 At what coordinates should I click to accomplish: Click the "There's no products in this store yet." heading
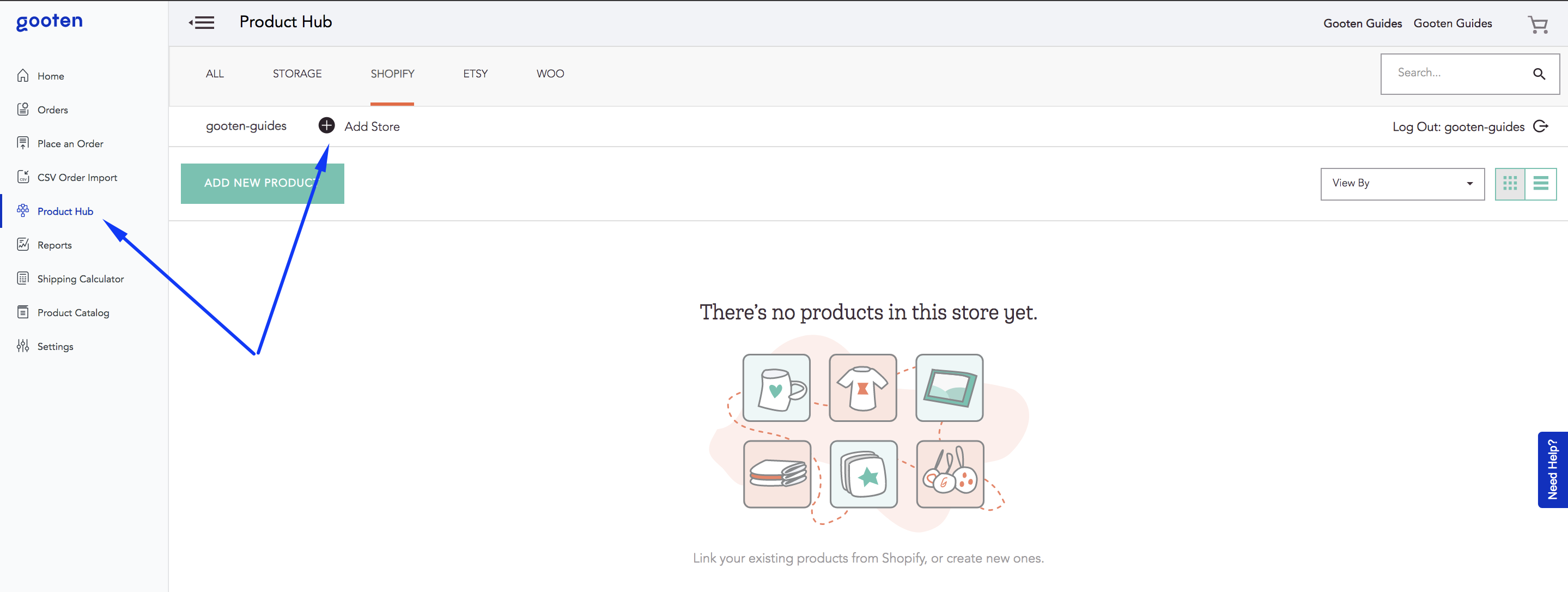tap(868, 312)
